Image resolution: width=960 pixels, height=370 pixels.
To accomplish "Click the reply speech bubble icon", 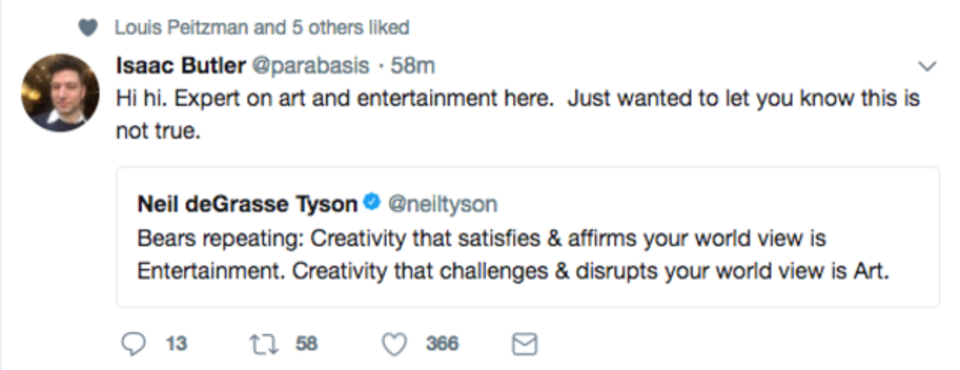I will point(133,345).
